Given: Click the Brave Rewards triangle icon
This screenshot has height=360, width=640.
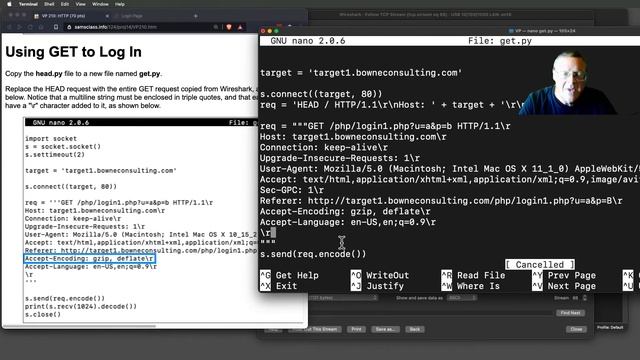Looking at the screenshot, I should tap(240, 27).
